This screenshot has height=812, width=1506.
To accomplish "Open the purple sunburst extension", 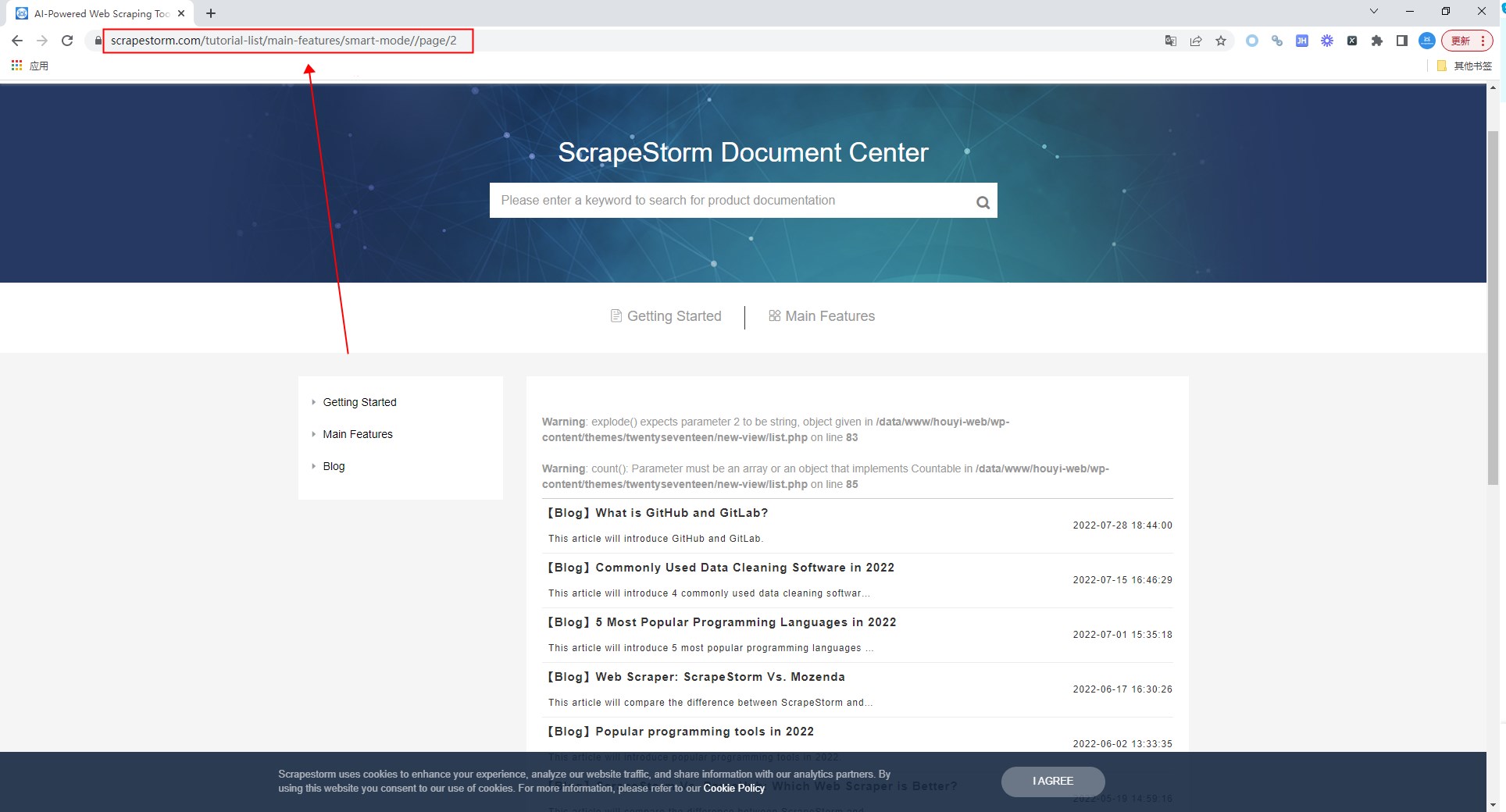I will (x=1327, y=41).
